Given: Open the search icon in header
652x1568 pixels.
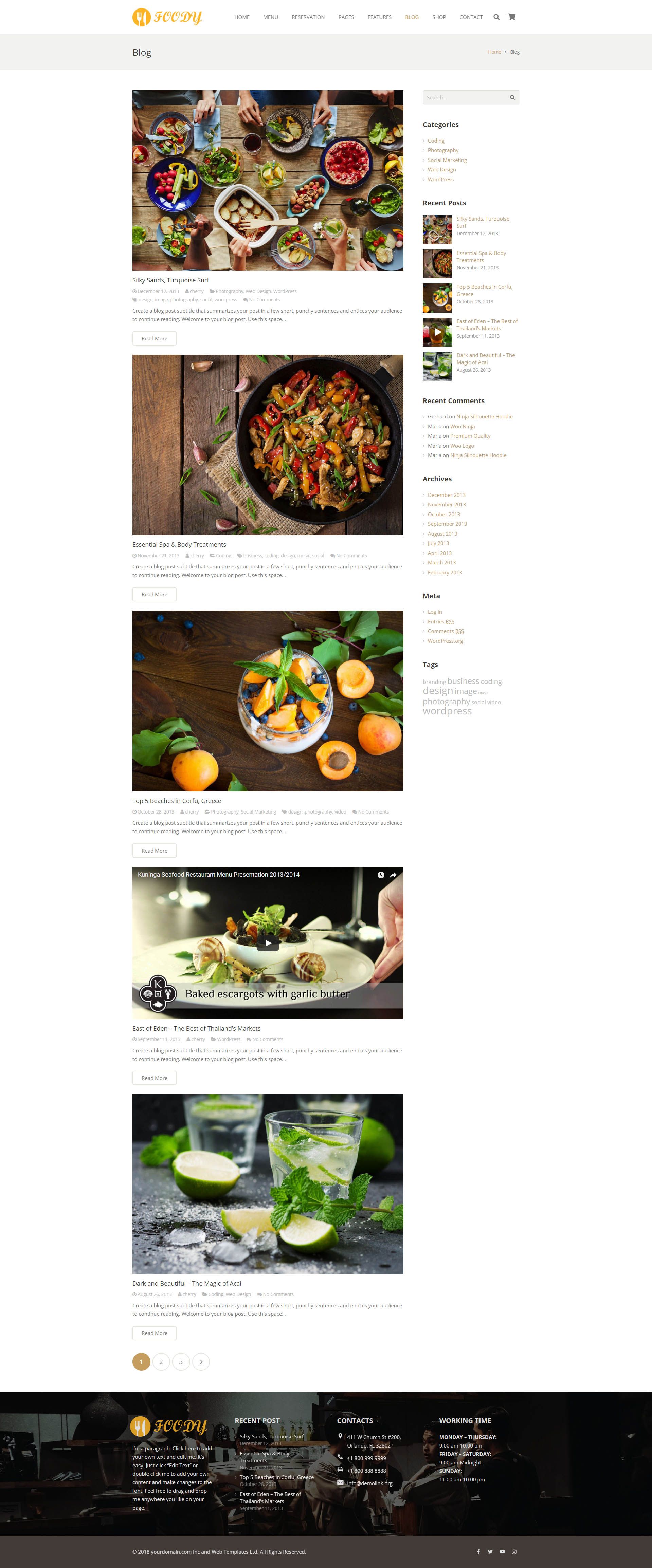Looking at the screenshot, I should tap(496, 17).
